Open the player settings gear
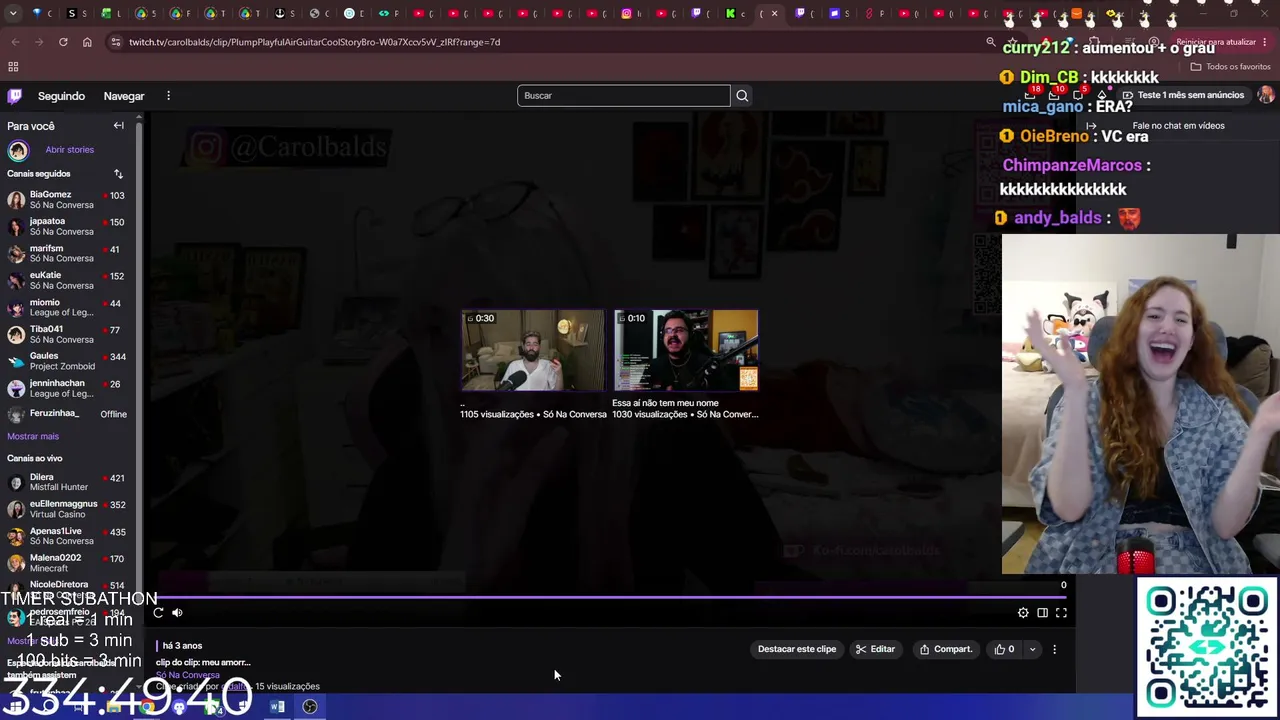Screen dimensions: 1280x720 pyautogui.click(x=1023, y=613)
